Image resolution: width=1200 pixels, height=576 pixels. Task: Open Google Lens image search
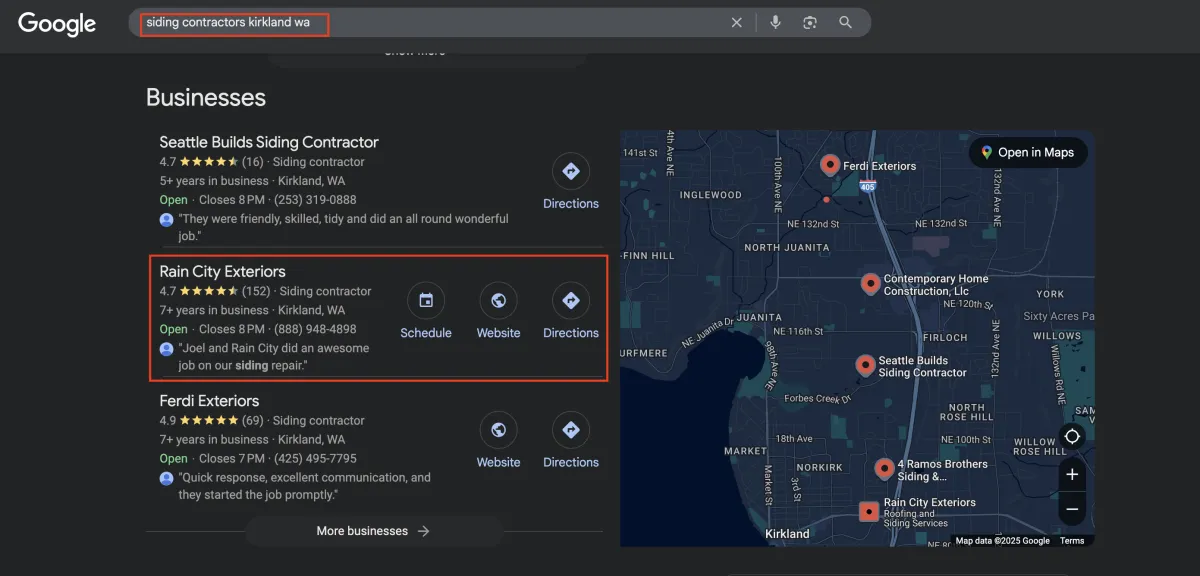(x=810, y=22)
